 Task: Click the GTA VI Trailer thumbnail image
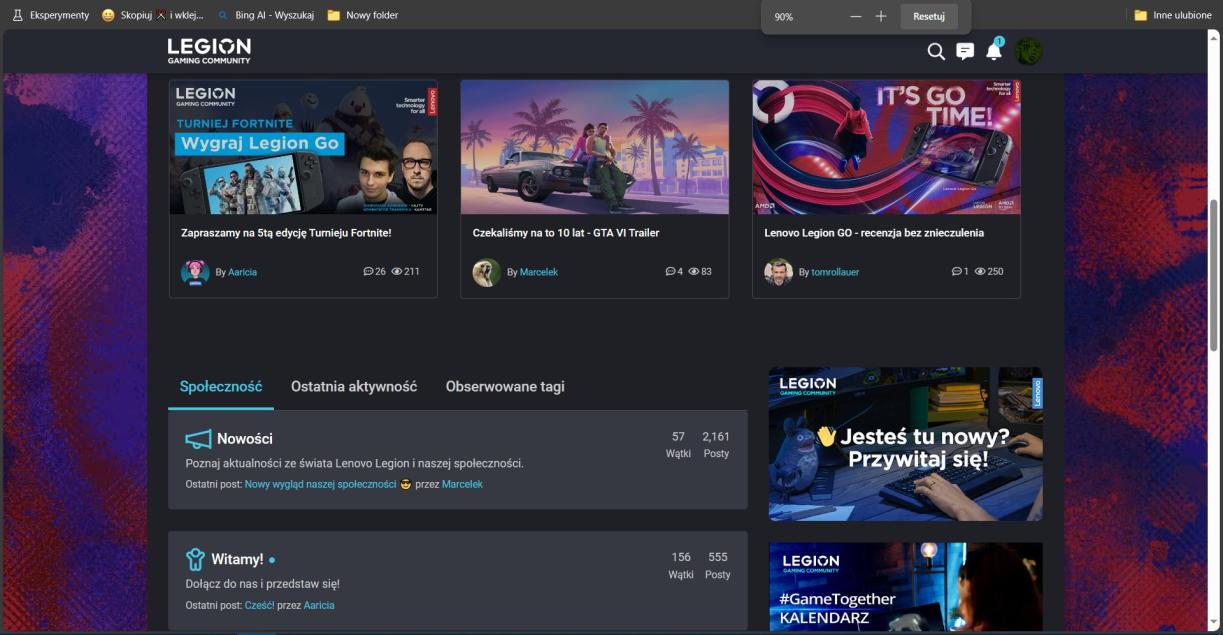pos(594,147)
